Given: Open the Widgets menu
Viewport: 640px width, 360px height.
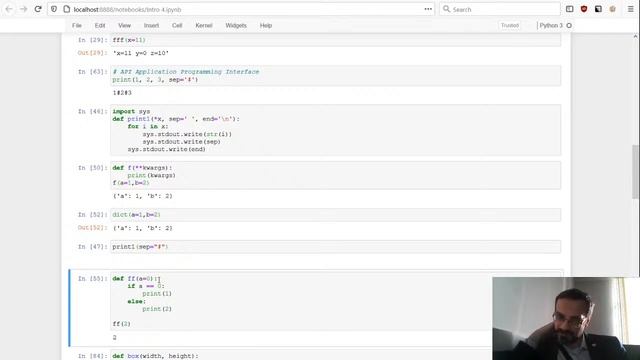Looking at the screenshot, I should 236,25.
